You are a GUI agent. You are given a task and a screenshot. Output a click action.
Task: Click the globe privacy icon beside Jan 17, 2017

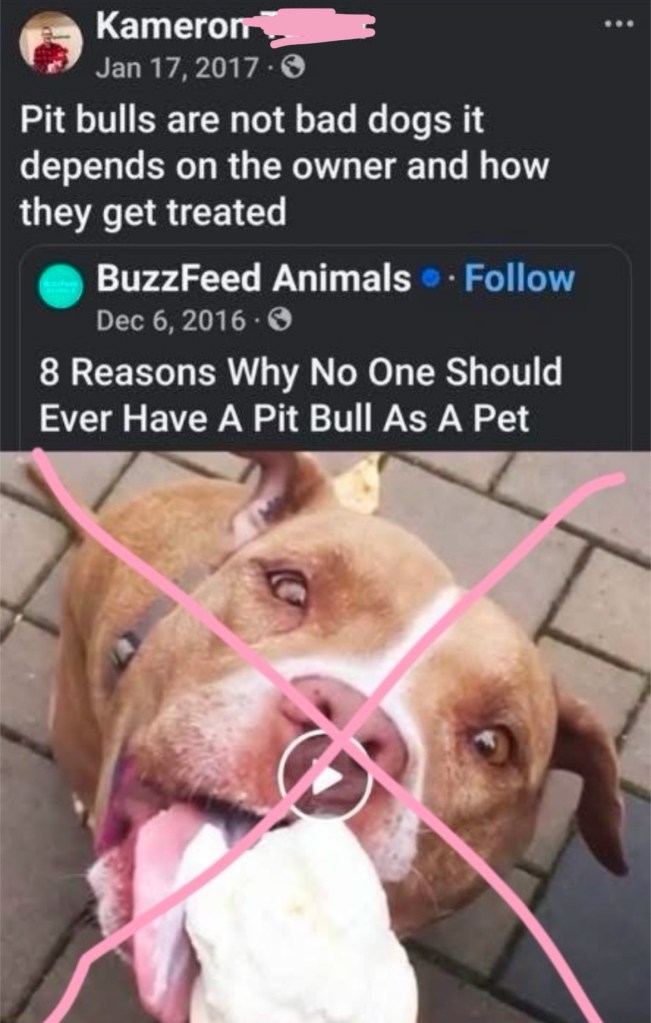pyautogui.click(x=292, y=67)
